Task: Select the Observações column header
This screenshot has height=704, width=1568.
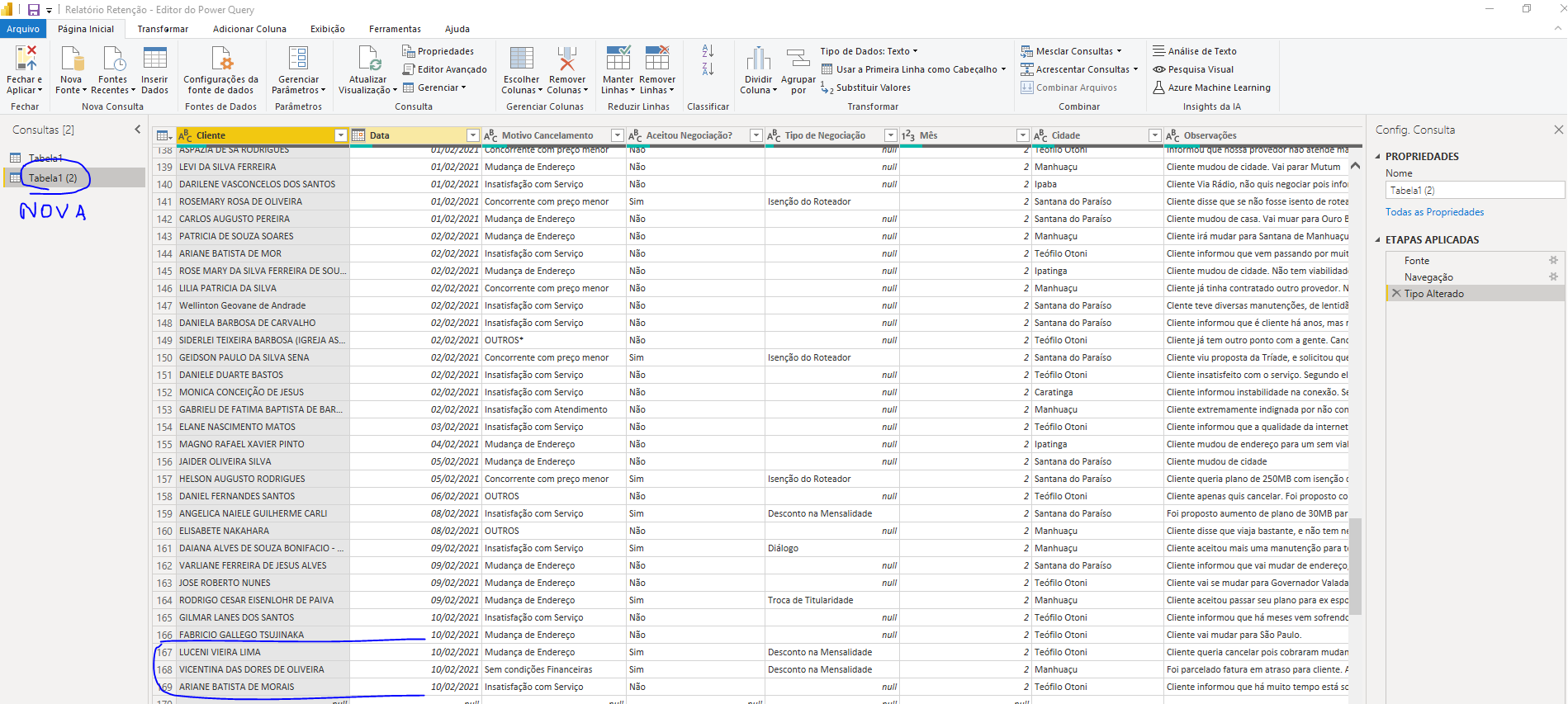Action: tap(1256, 135)
